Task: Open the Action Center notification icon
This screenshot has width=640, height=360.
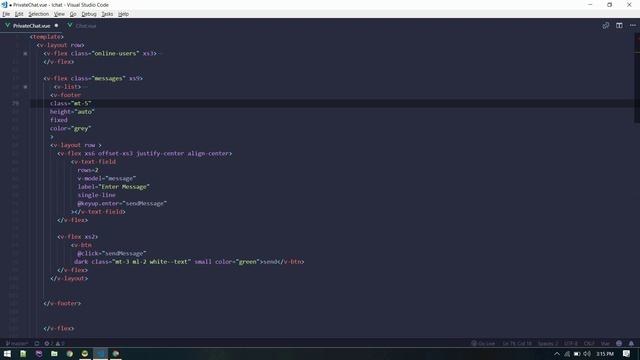Action: click(627, 353)
